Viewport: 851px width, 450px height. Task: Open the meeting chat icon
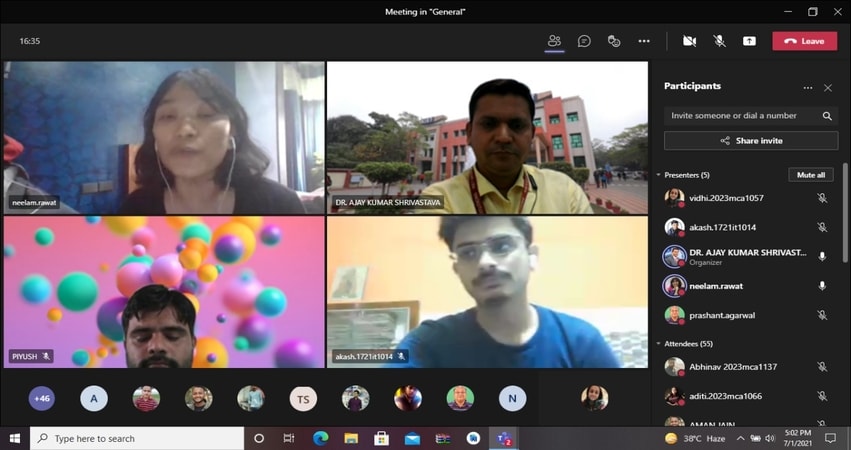tap(584, 41)
